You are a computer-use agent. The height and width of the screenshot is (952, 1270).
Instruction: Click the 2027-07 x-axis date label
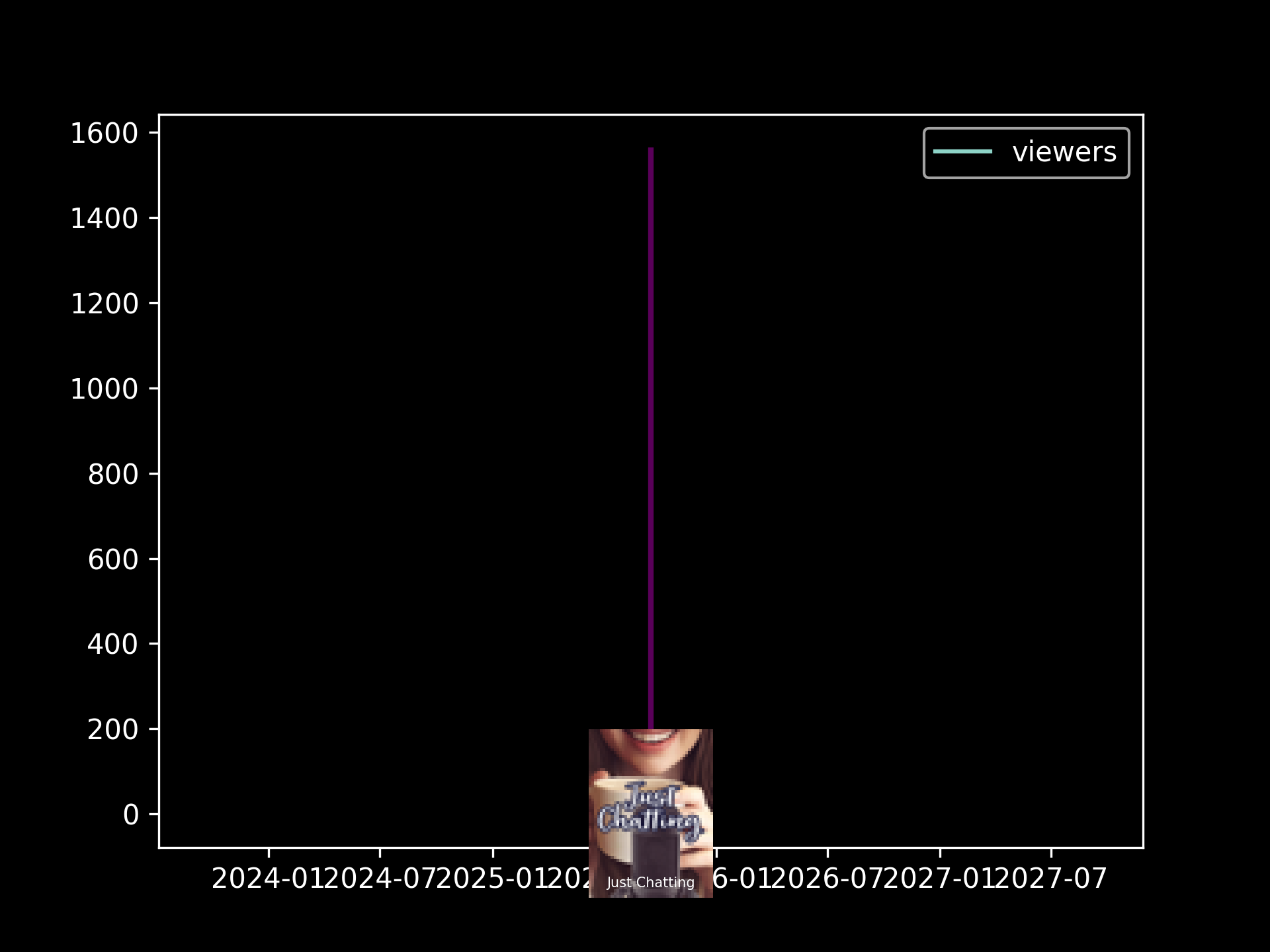(x=1052, y=879)
